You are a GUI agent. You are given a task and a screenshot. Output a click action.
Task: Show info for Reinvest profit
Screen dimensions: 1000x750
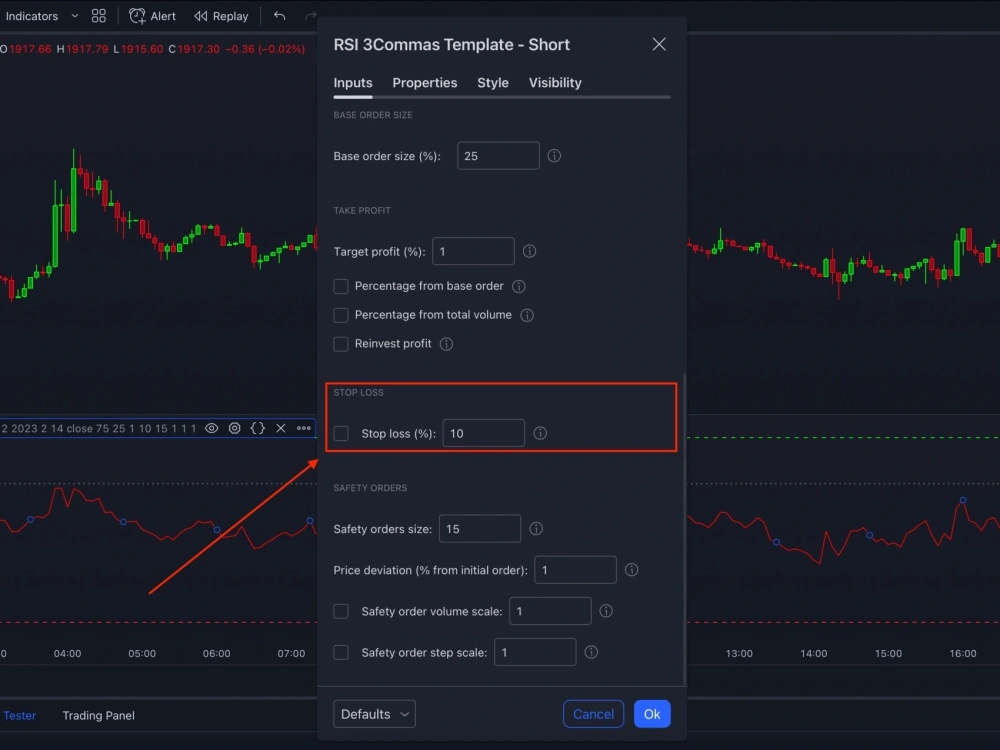click(x=446, y=344)
